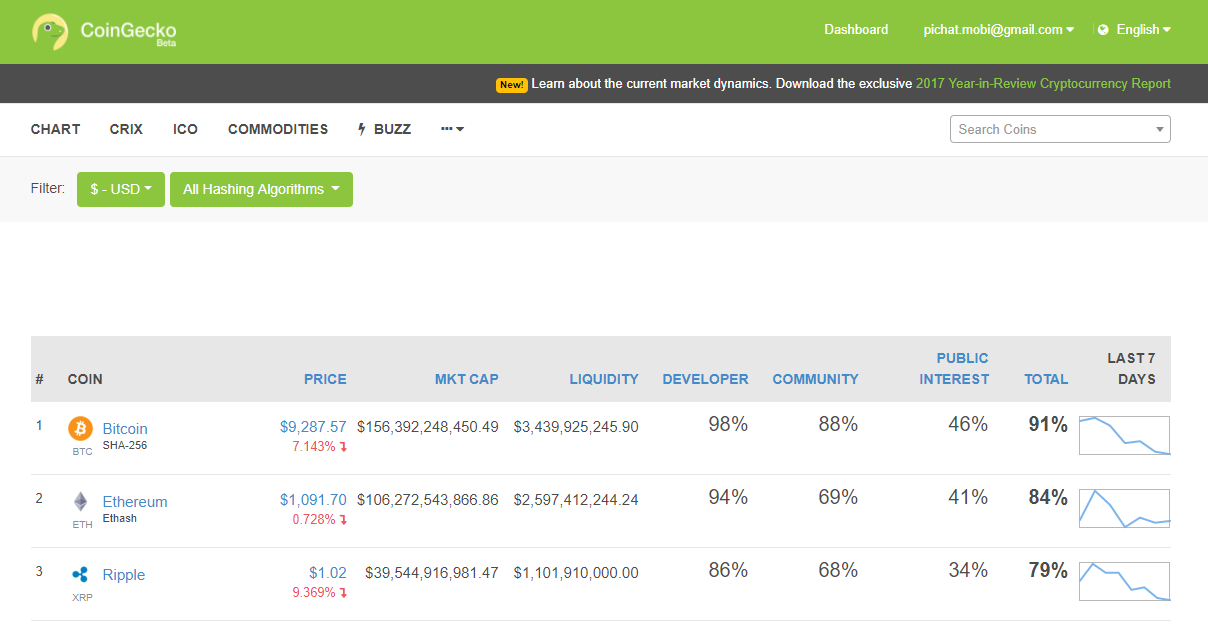Screen dimensions: 1208x626
Task: Click Ethereum's 69% community score
Action: tap(838, 497)
